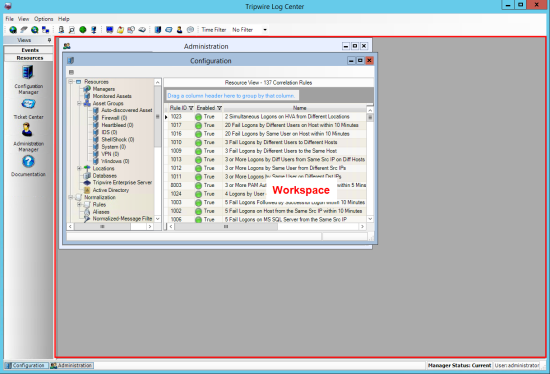Select rule 1002 row in the grid
Viewport: 550px width, 374px height.
[x=265, y=211]
